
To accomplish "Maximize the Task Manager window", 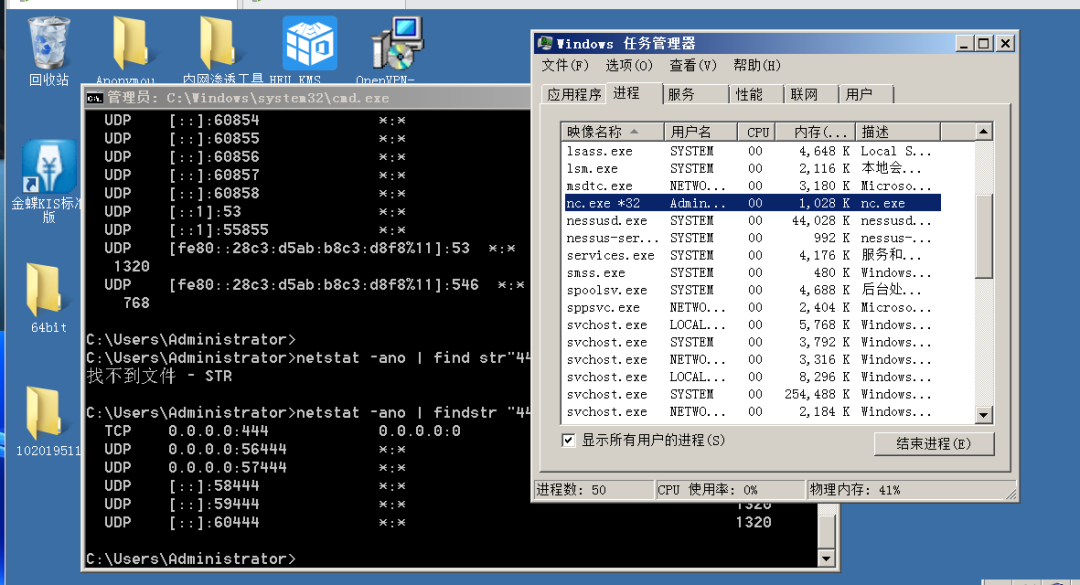I will pyautogui.click(x=984, y=43).
